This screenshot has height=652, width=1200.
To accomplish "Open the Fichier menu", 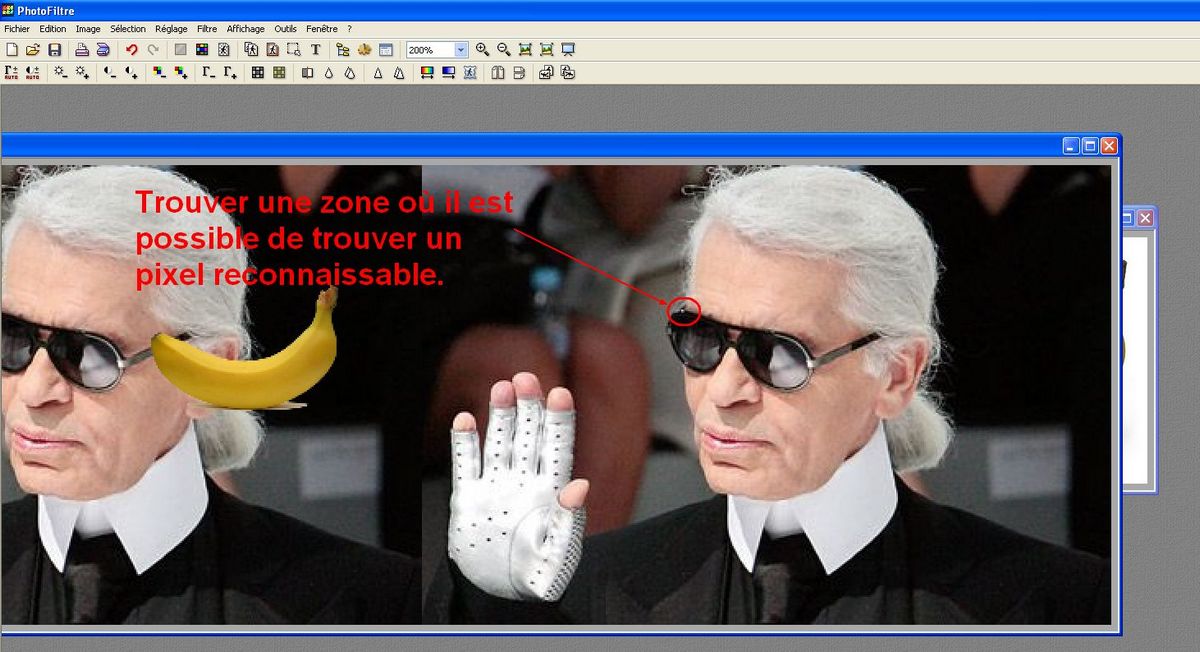I will tap(17, 29).
